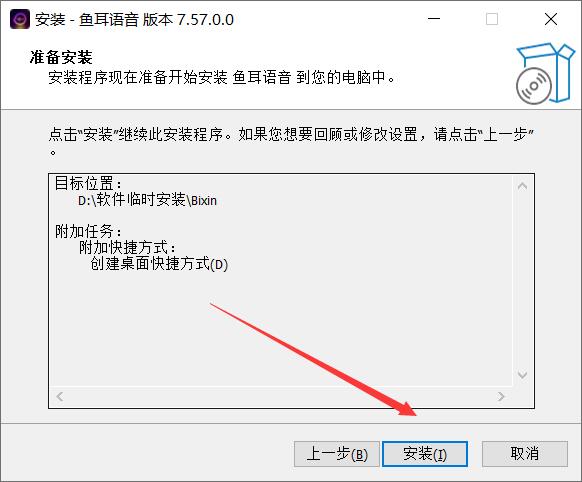
Task: Click the vertical scrollbar track in summary box
Action: 522,280
